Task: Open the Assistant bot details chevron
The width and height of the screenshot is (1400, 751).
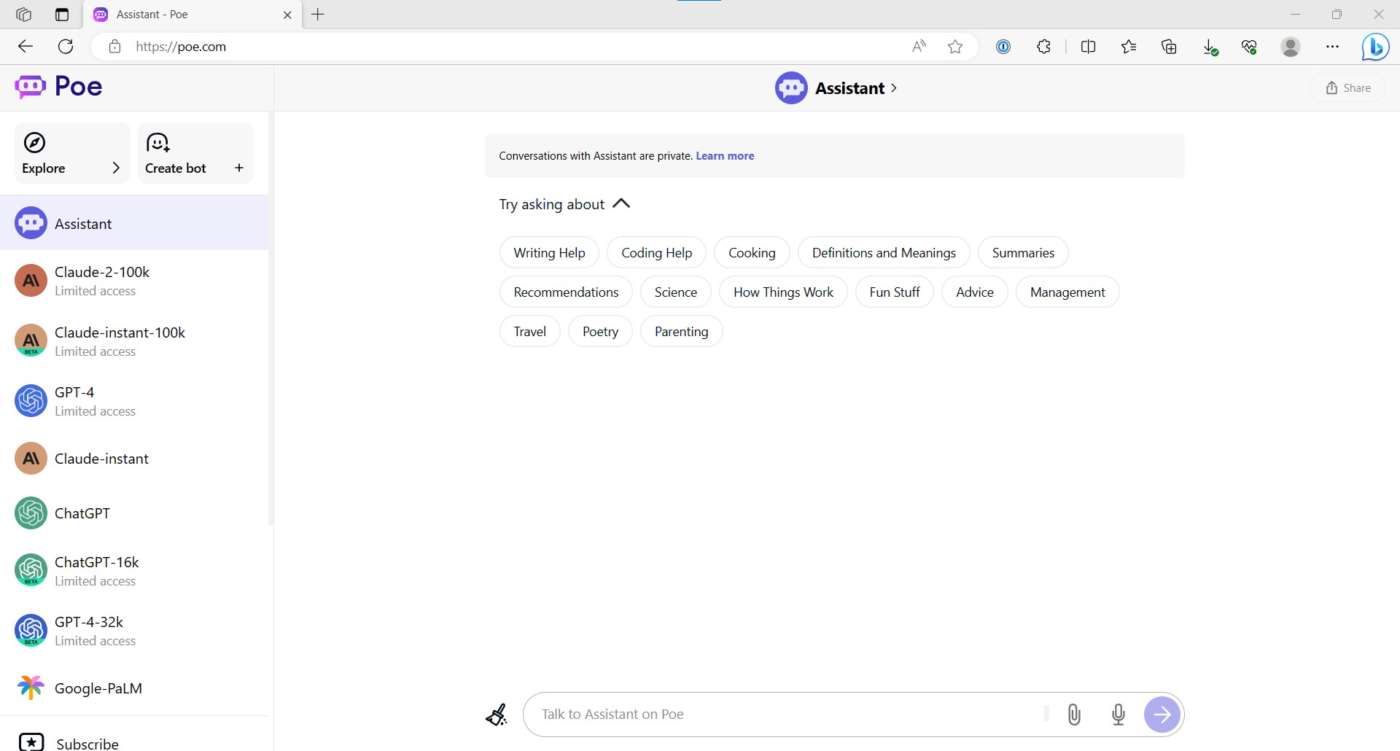Action: click(894, 88)
